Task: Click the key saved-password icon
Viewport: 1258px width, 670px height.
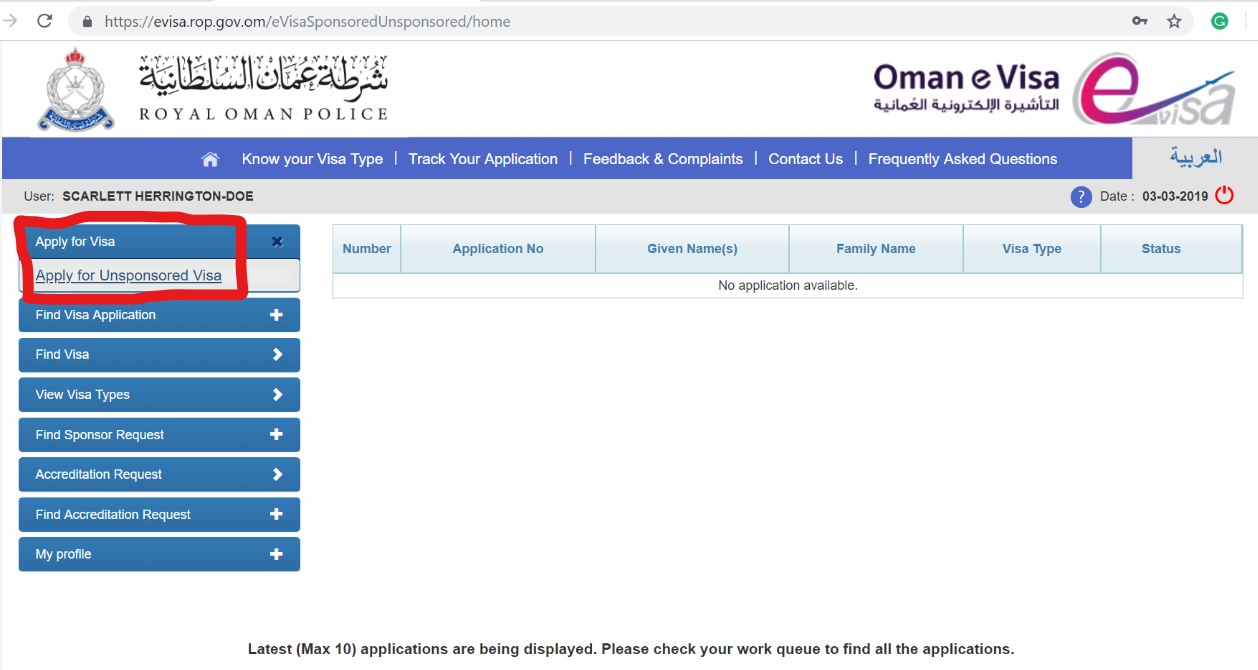Action: (1139, 21)
